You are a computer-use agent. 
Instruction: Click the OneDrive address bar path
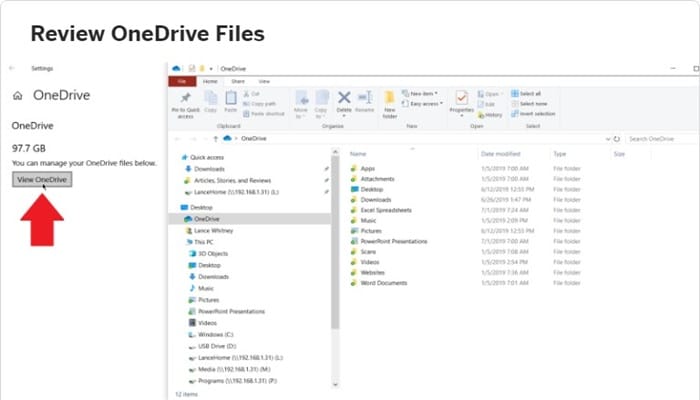[x=254, y=138]
